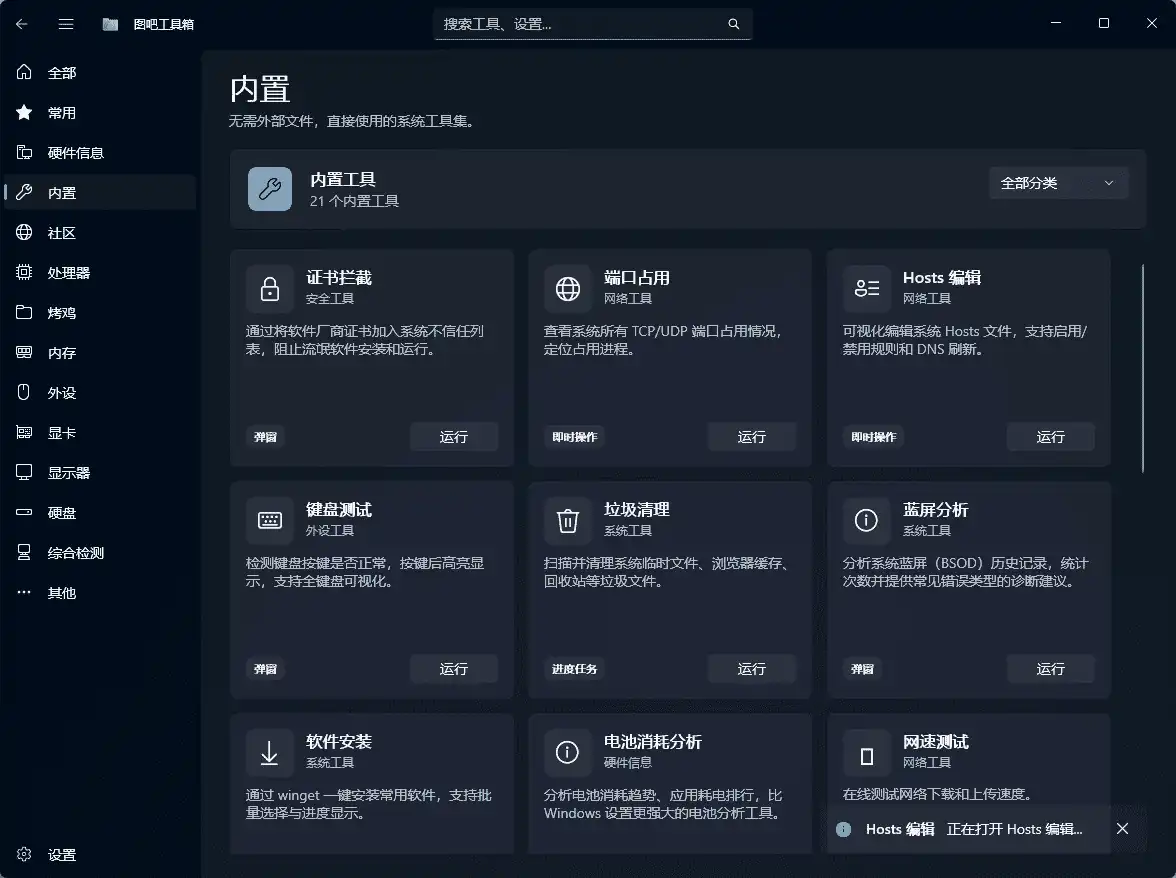Viewport: 1176px width, 878px height.
Task: Dismiss the Hosts 编辑 notification toast
Action: [1122, 829]
